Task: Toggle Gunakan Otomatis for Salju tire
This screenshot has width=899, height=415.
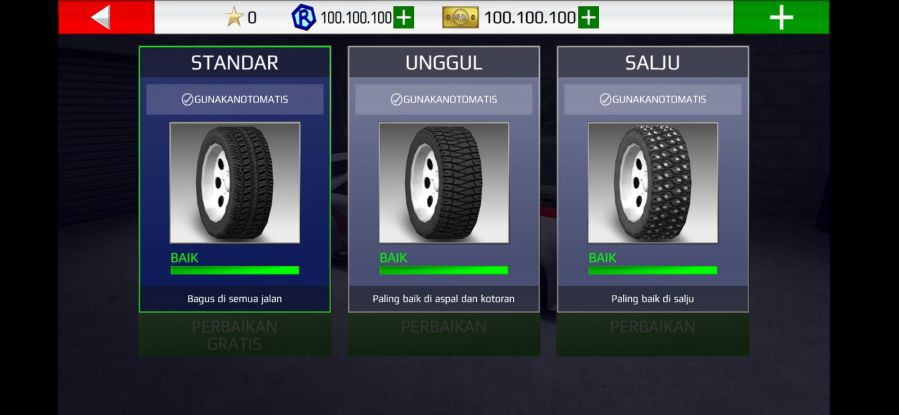Action: click(x=652, y=100)
